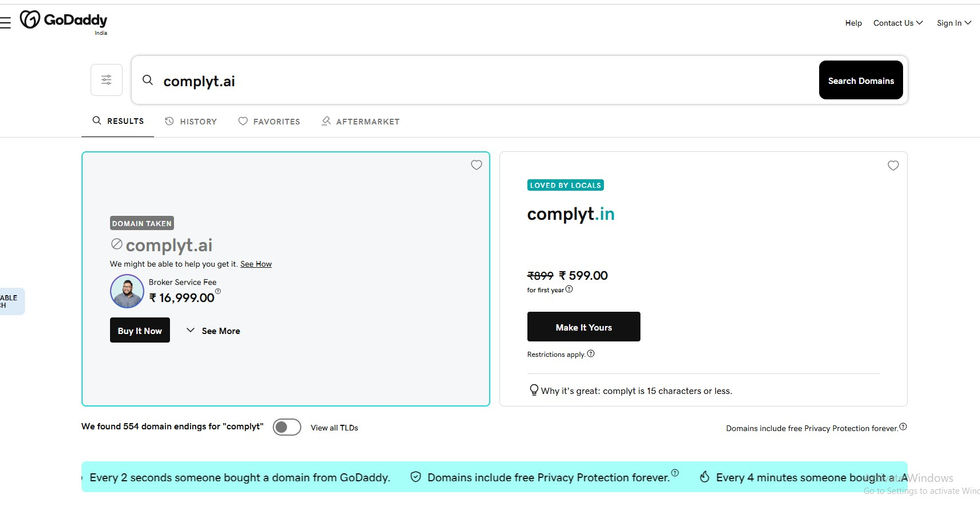Image resolution: width=980 pixels, height=507 pixels.
Task: Click the ₹ 16,999.00 broker fee
Action: pos(181,298)
